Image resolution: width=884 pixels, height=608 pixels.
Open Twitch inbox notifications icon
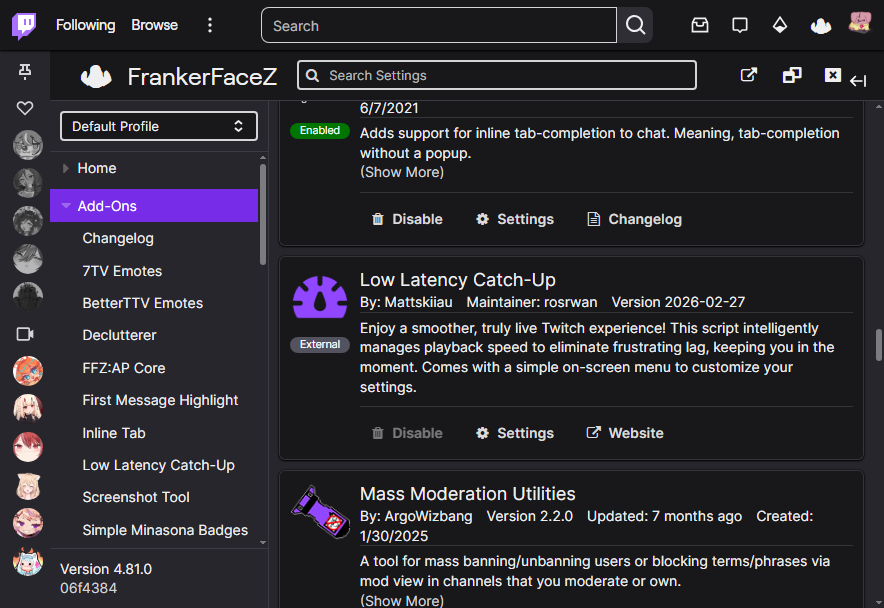[700, 25]
